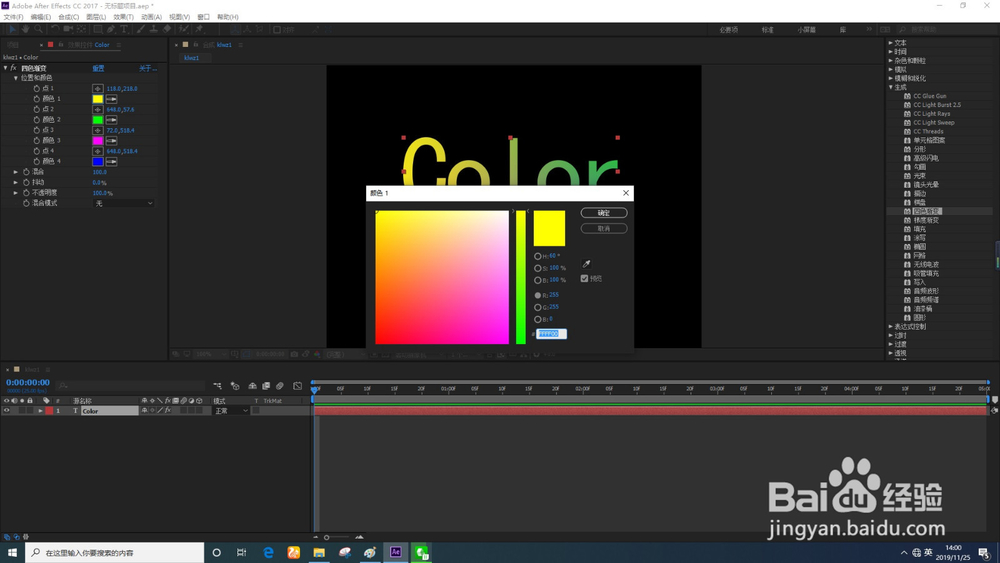The height and width of the screenshot is (563, 1000).
Task: Expand the 混合 property
Action: (x=16, y=172)
